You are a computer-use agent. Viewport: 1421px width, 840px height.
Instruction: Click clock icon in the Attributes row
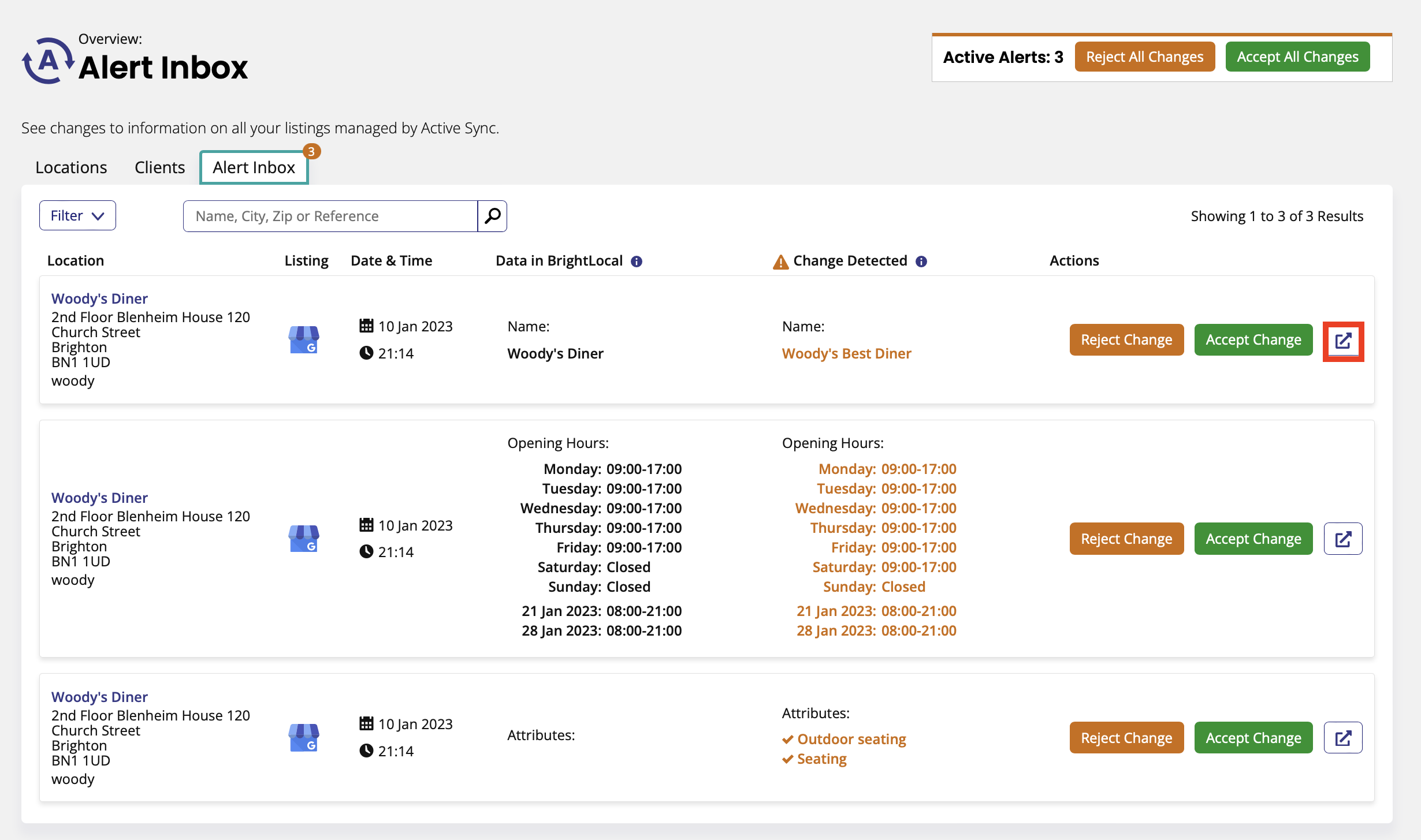366,751
